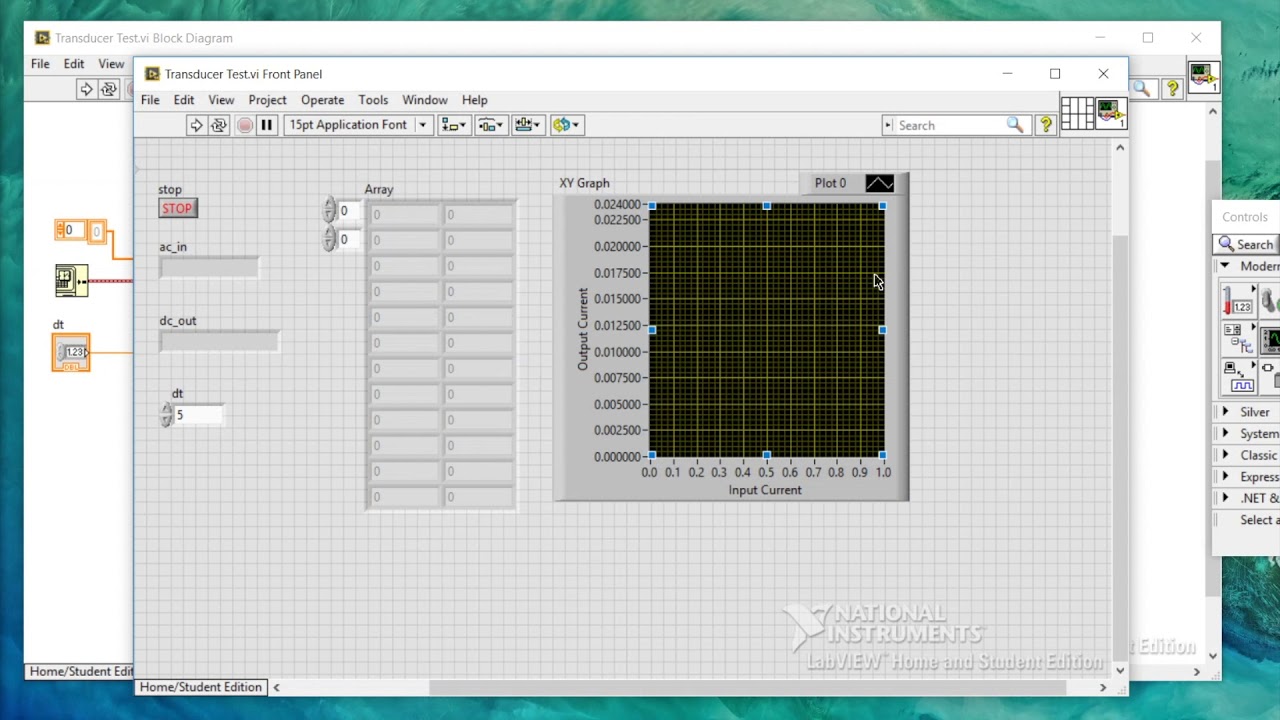Open the Window menu
This screenshot has height=720, width=1280.
pos(425,100)
